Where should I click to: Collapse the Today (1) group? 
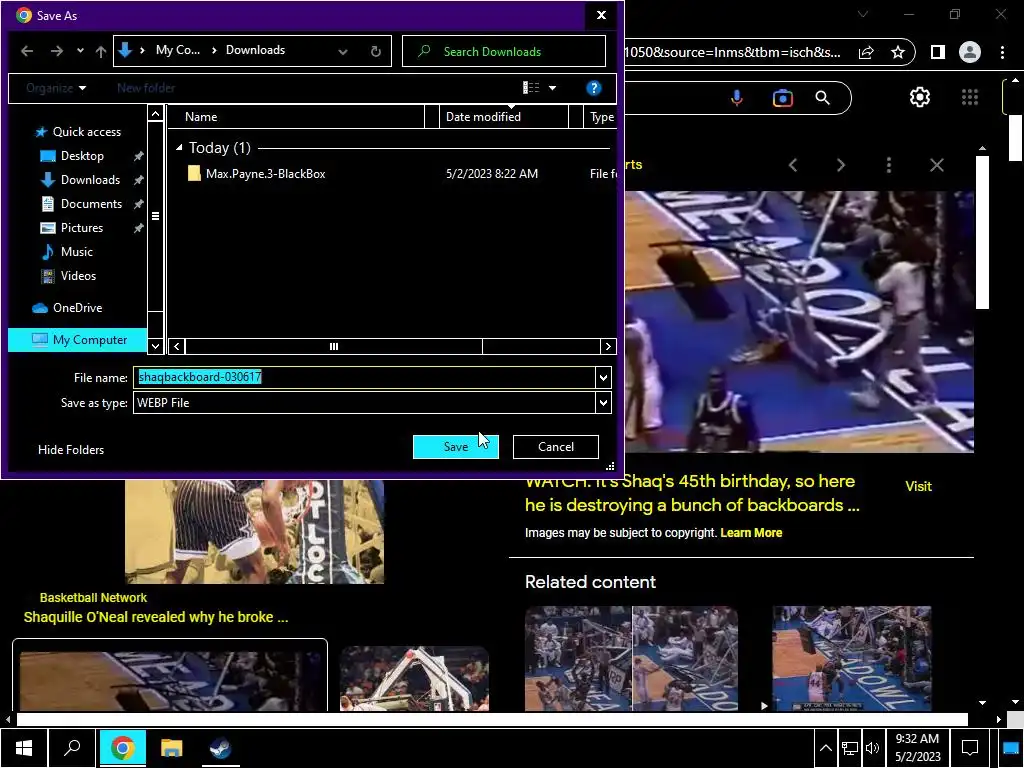[x=179, y=148]
